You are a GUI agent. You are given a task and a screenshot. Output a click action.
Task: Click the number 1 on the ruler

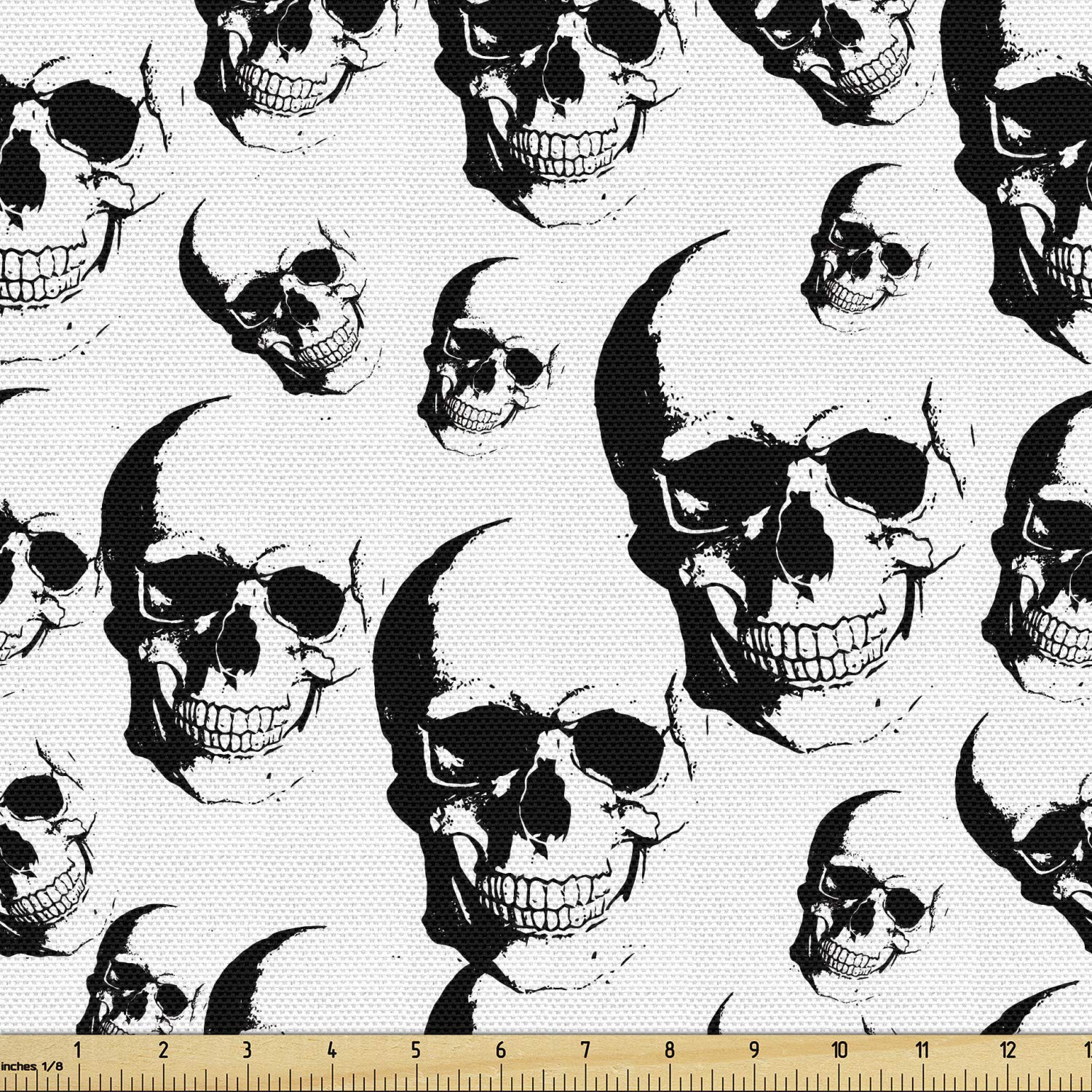coord(78,1051)
